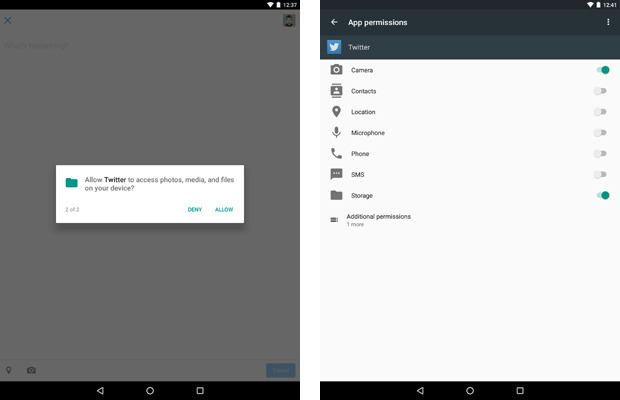620x400 pixels.
Task: Tap the Tweet button in the composer
Action: click(x=281, y=370)
